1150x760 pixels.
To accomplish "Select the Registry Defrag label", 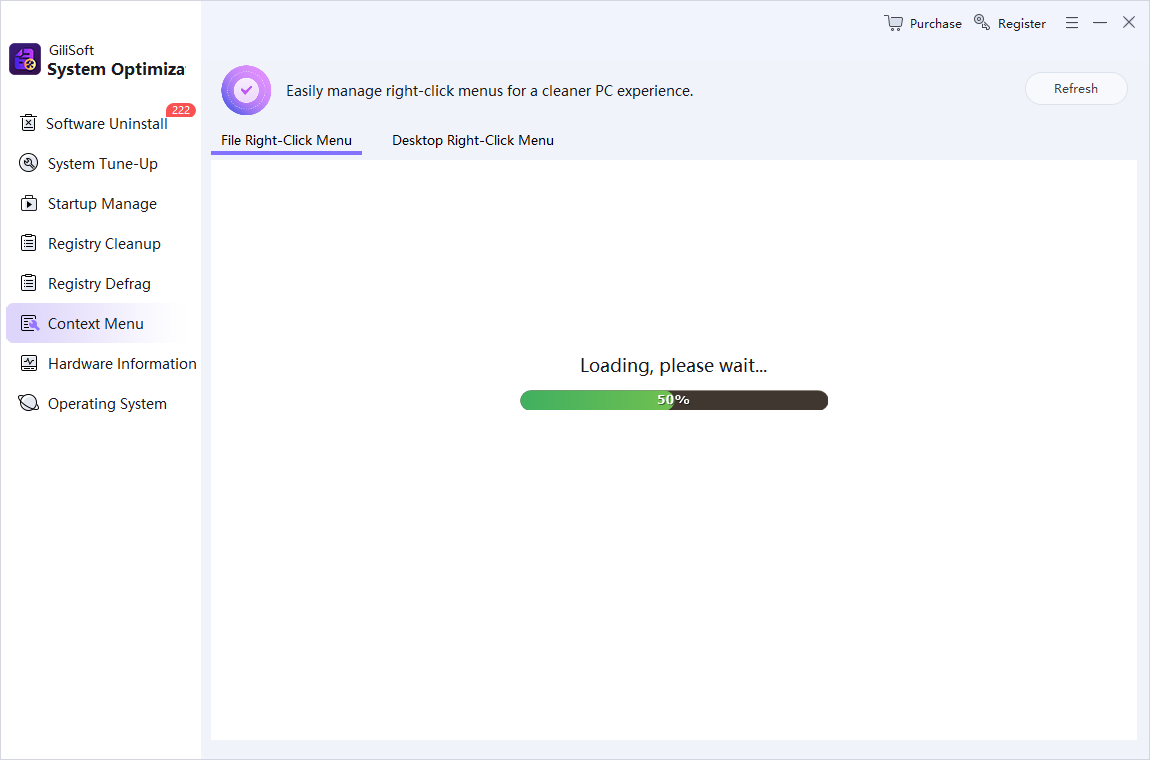I will pos(99,283).
